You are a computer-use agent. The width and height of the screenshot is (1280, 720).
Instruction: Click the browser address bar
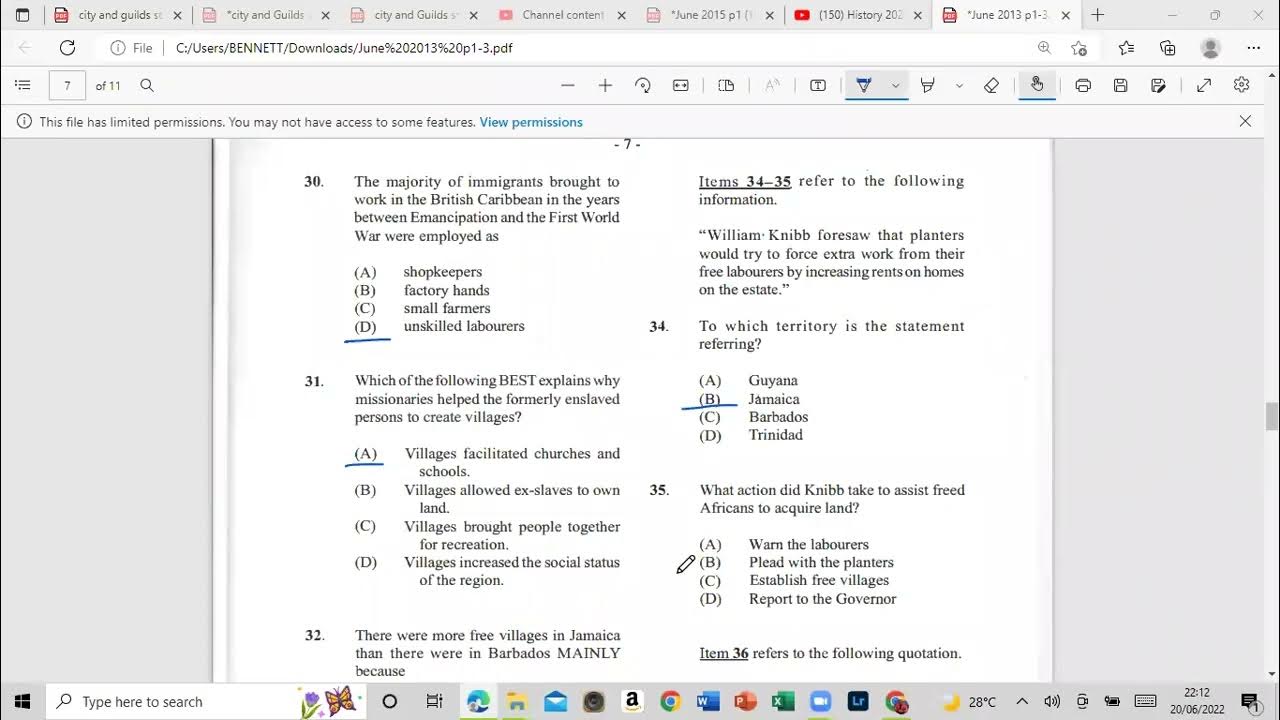coord(600,48)
